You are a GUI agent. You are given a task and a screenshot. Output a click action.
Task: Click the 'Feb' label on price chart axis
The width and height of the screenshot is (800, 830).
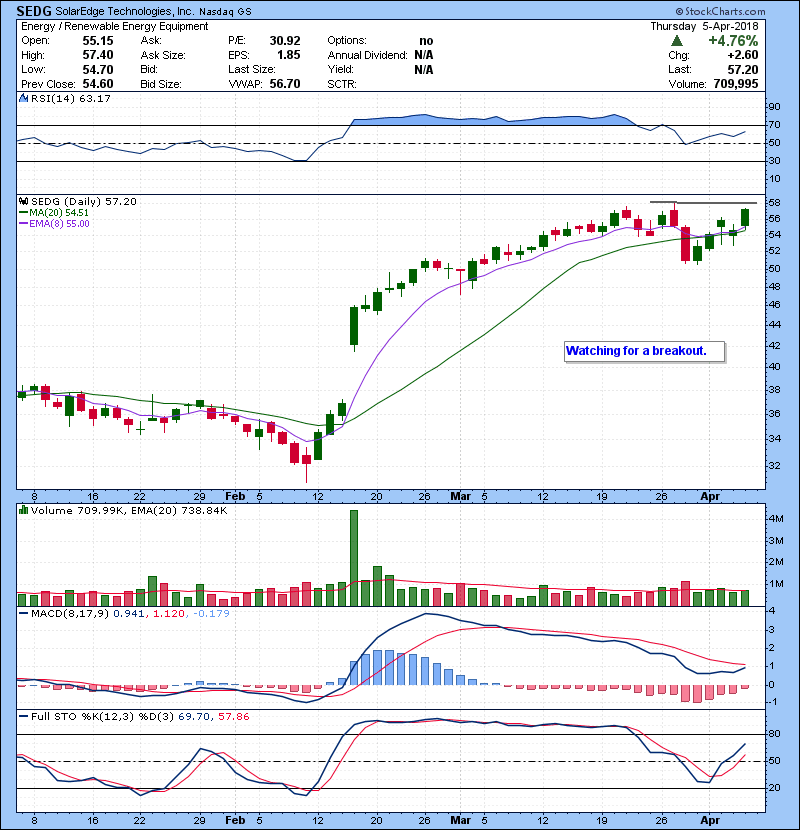(x=235, y=497)
